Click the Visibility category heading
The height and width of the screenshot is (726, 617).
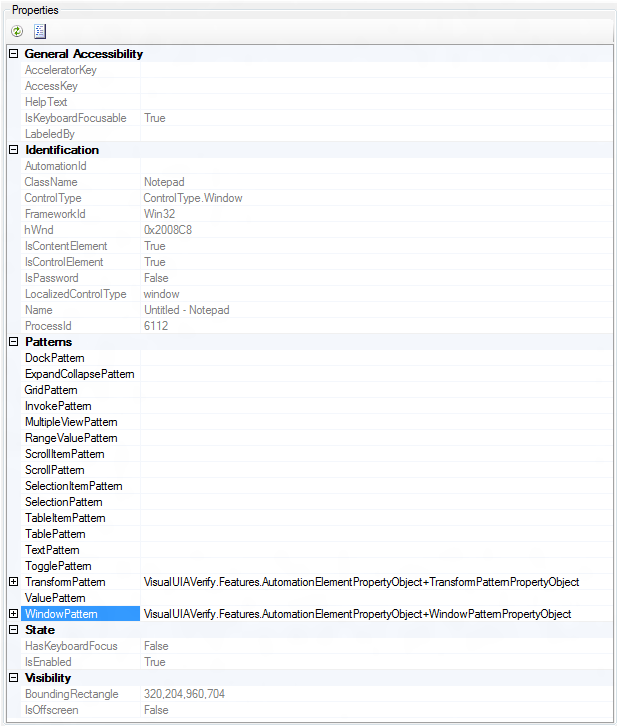coord(48,678)
